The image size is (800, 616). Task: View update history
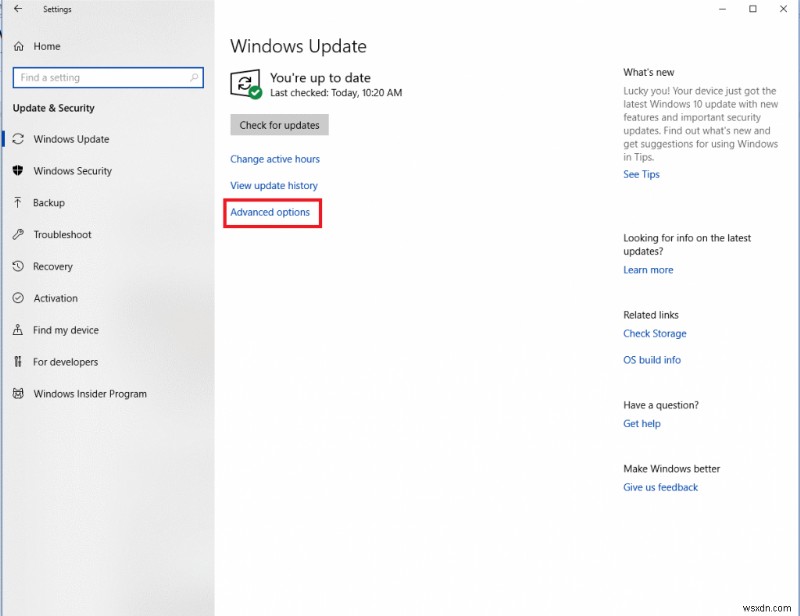coord(273,185)
